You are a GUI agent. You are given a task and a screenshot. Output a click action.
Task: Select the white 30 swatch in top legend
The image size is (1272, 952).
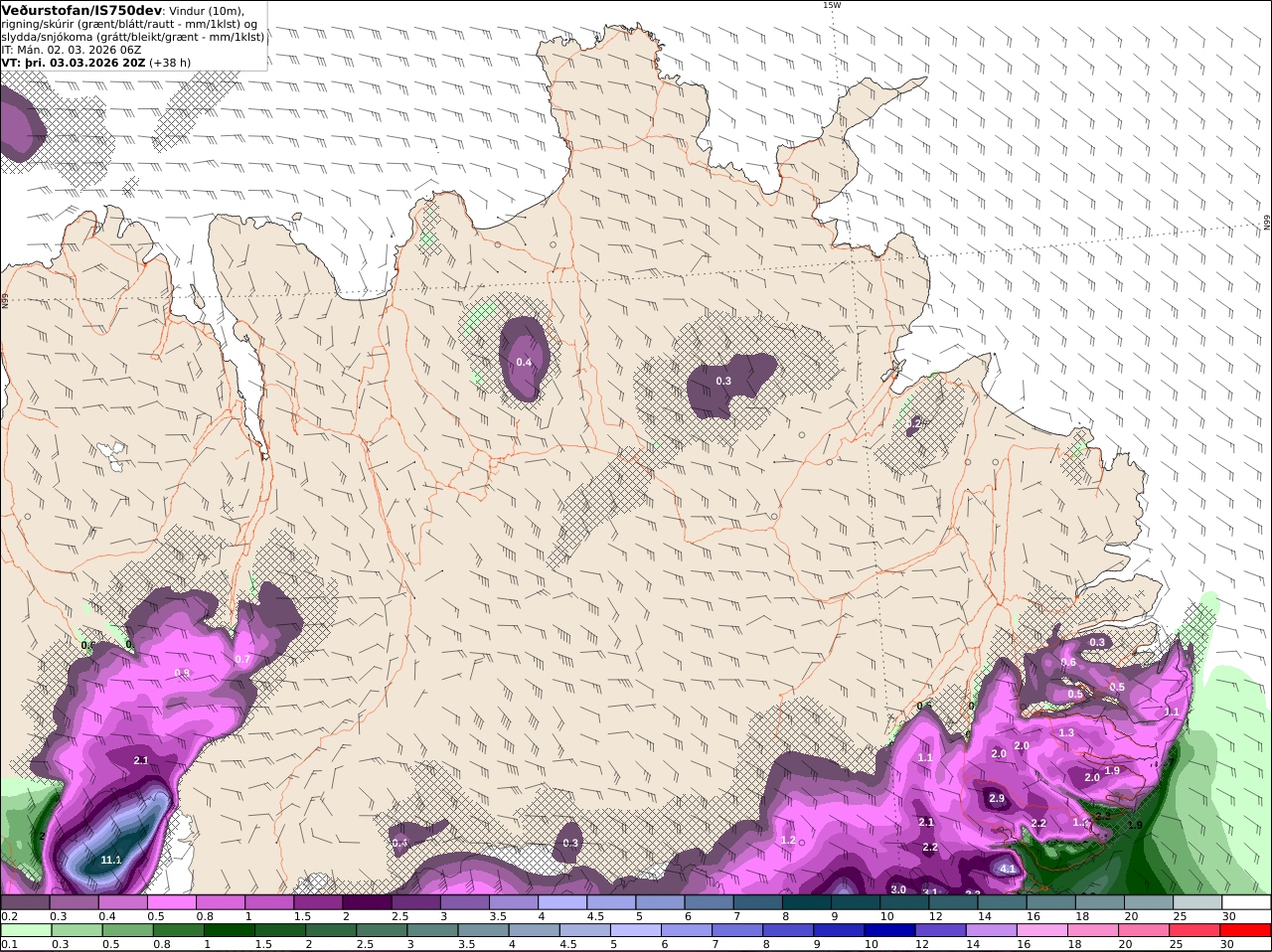coord(1247,901)
